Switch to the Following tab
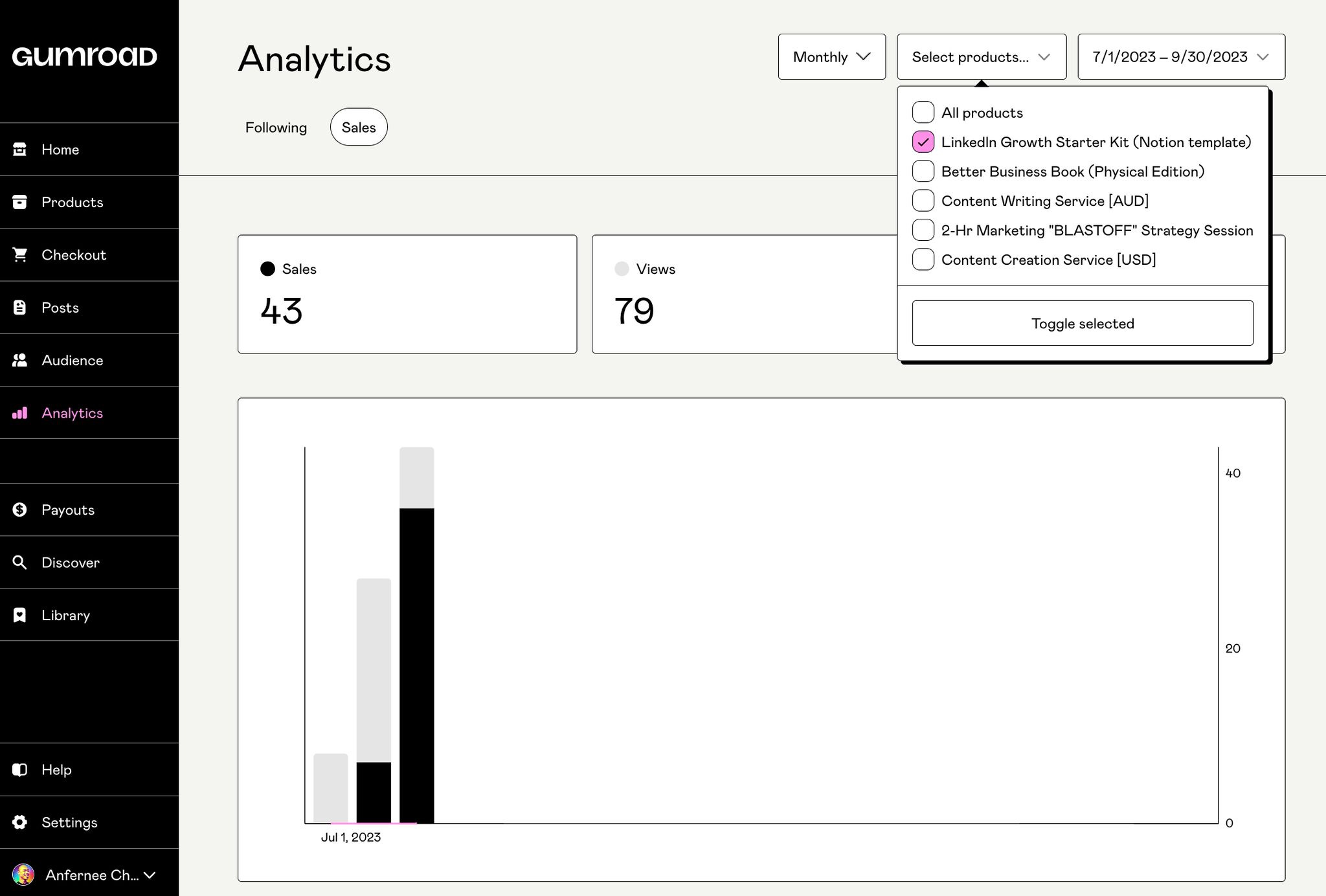Viewport: 1326px width, 896px height. tap(276, 127)
